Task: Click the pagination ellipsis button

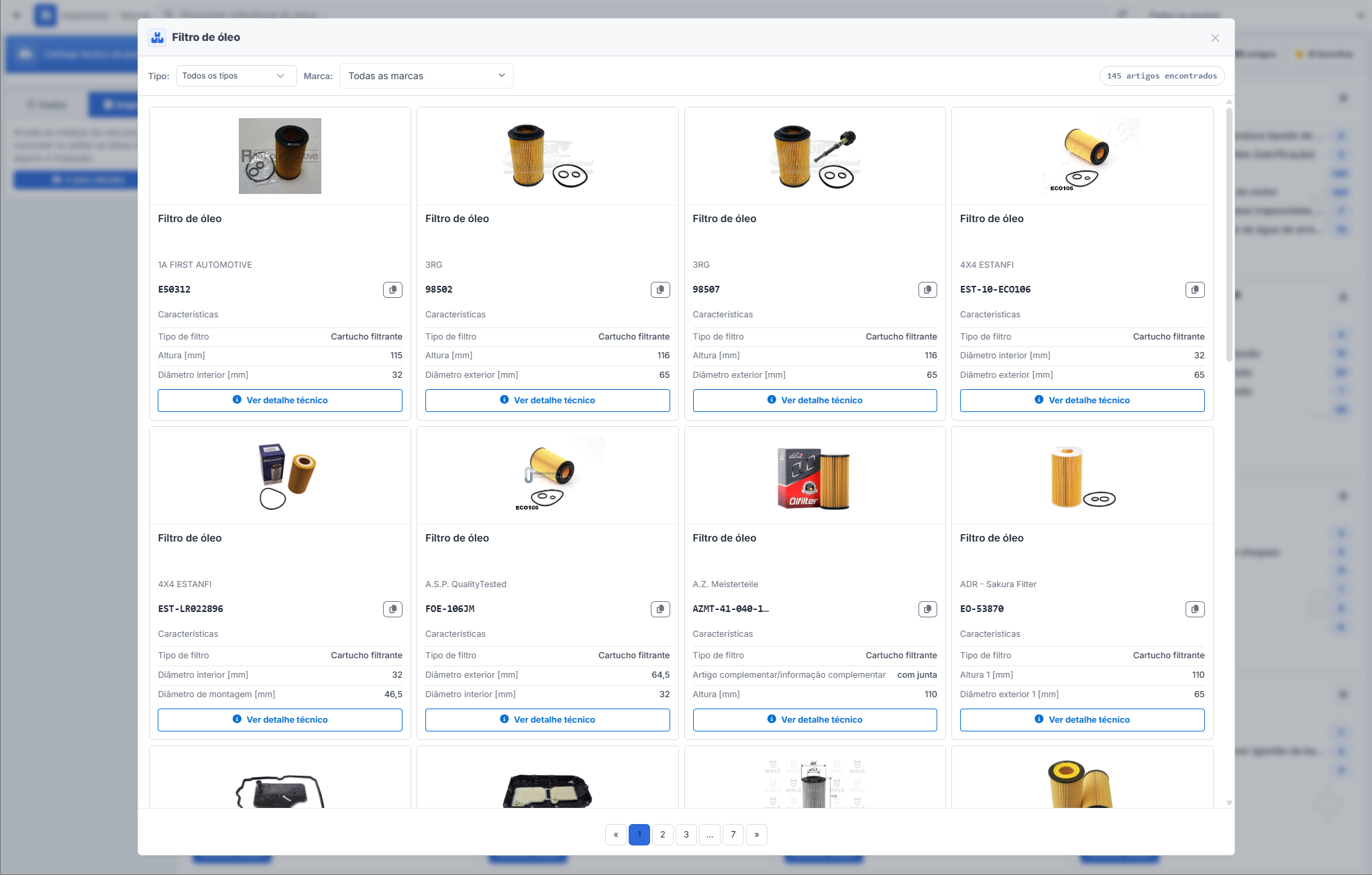Action: pyautogui.click(x=710, y=835)
